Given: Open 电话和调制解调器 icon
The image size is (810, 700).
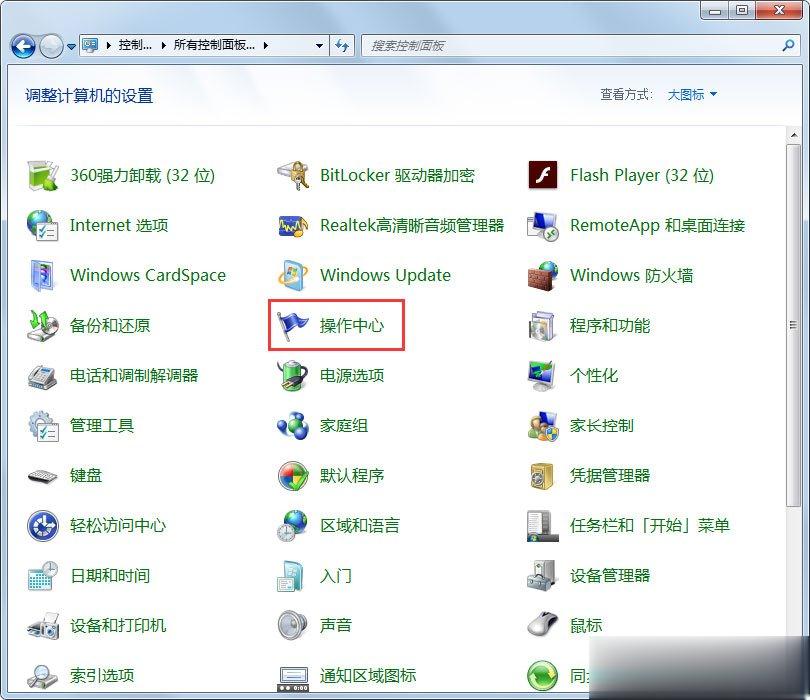Looking at the screenshot, I should point(43,376).
